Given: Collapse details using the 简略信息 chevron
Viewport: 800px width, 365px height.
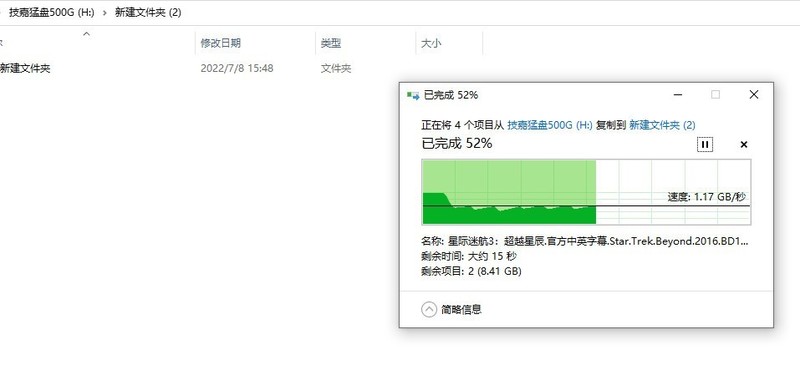Looking at the screenshot, I should (429, 309).
